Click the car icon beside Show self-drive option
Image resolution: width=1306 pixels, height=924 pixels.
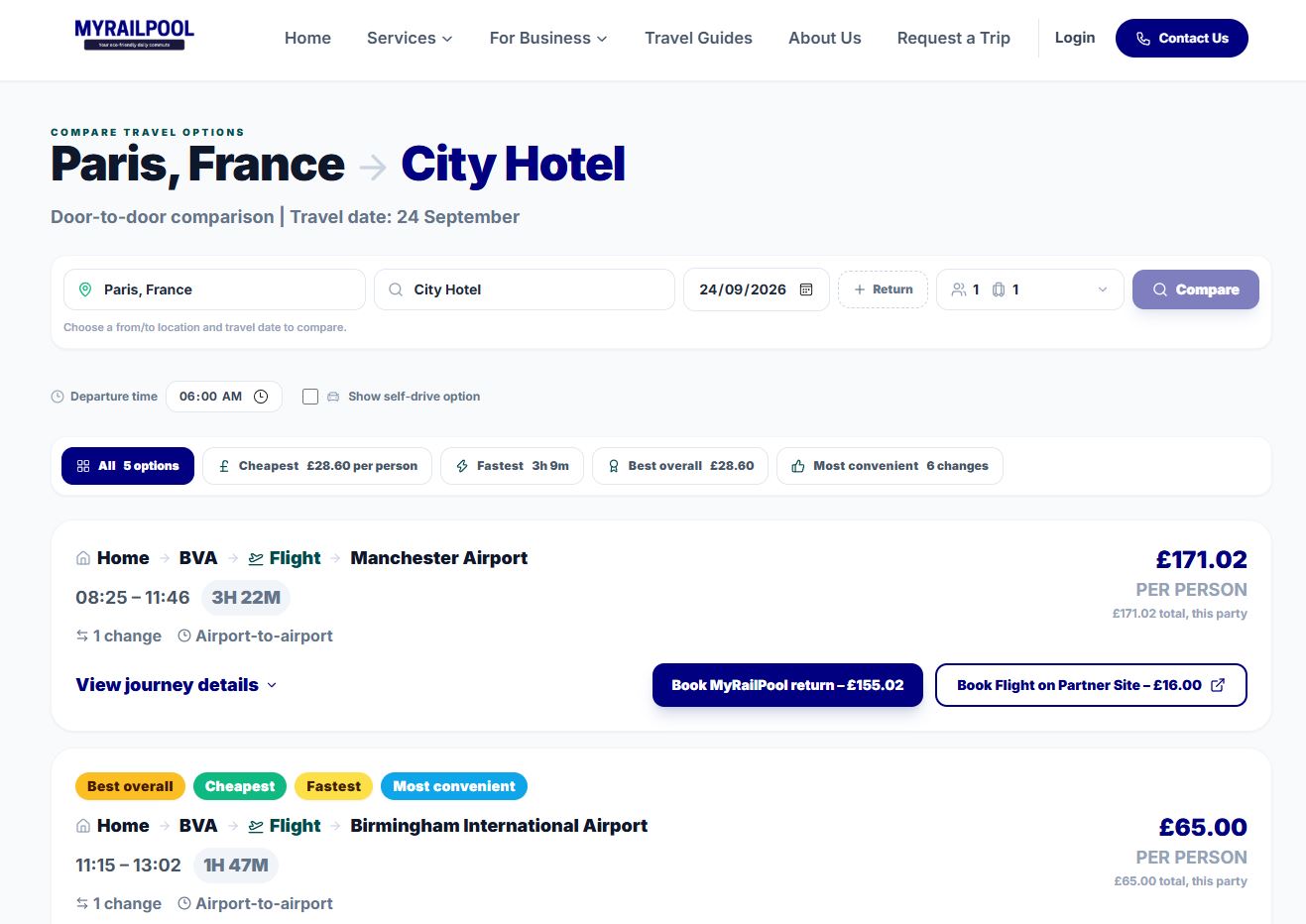pos(333,397)
